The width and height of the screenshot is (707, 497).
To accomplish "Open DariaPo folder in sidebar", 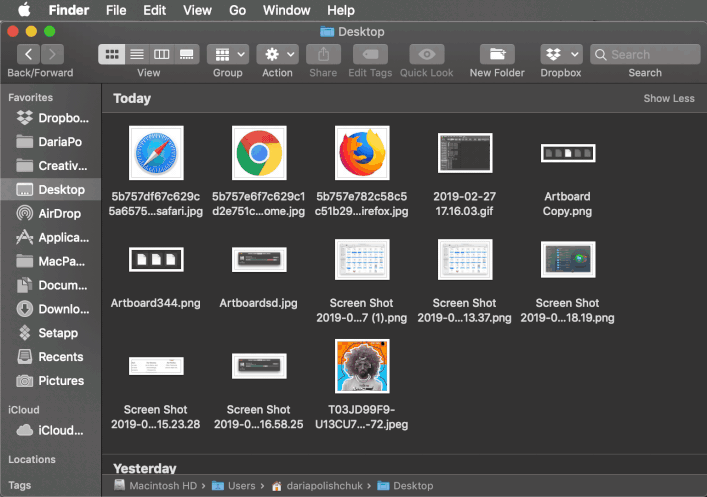I will tap(50, 142).
